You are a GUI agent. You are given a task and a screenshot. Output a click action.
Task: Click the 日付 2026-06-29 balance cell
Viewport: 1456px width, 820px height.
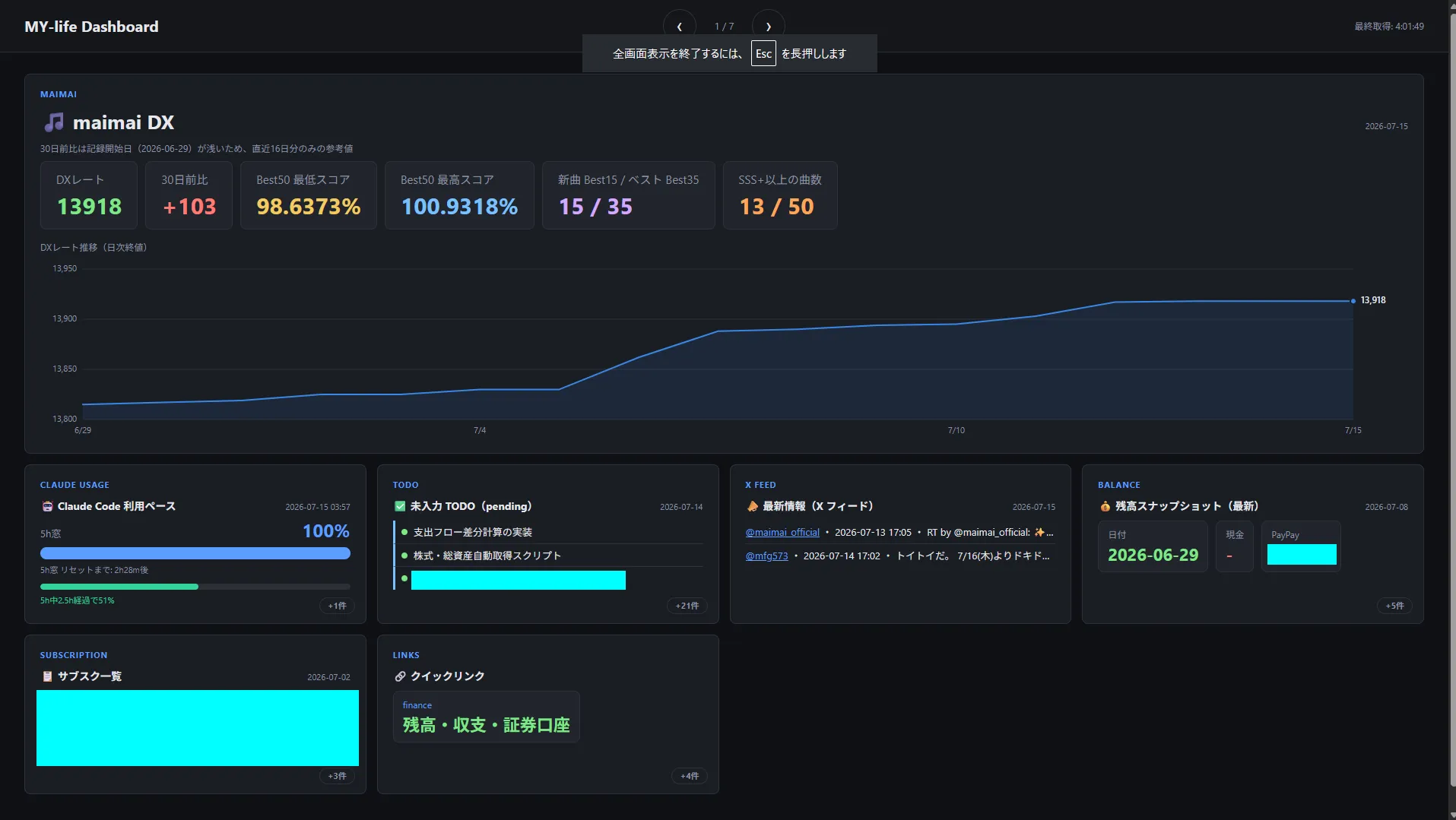[1153, 546]
